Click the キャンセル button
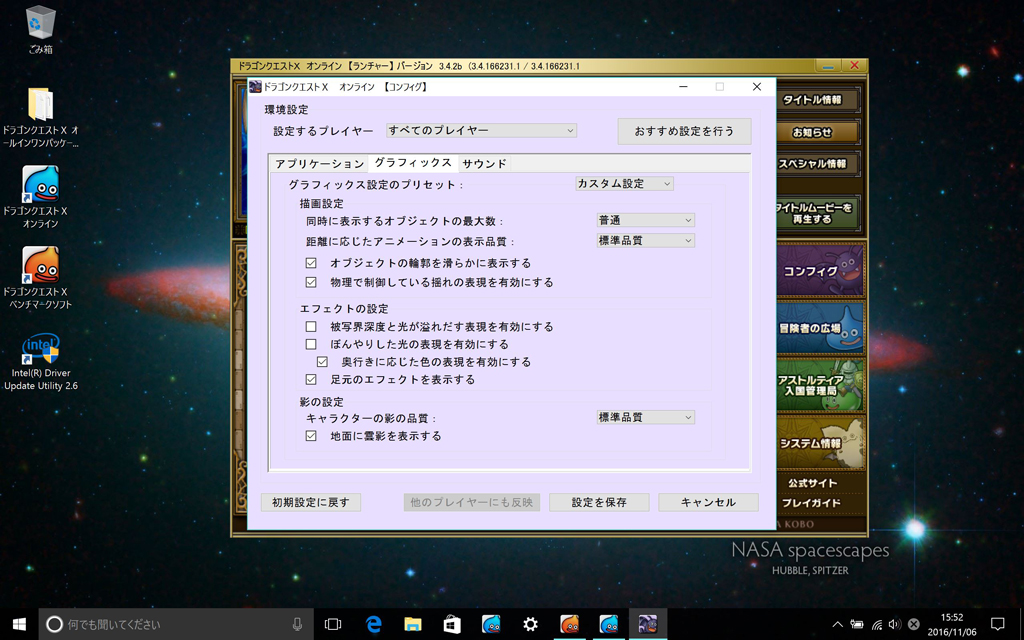Screen dimensions: 1024x640 click(x=708, y=502)
